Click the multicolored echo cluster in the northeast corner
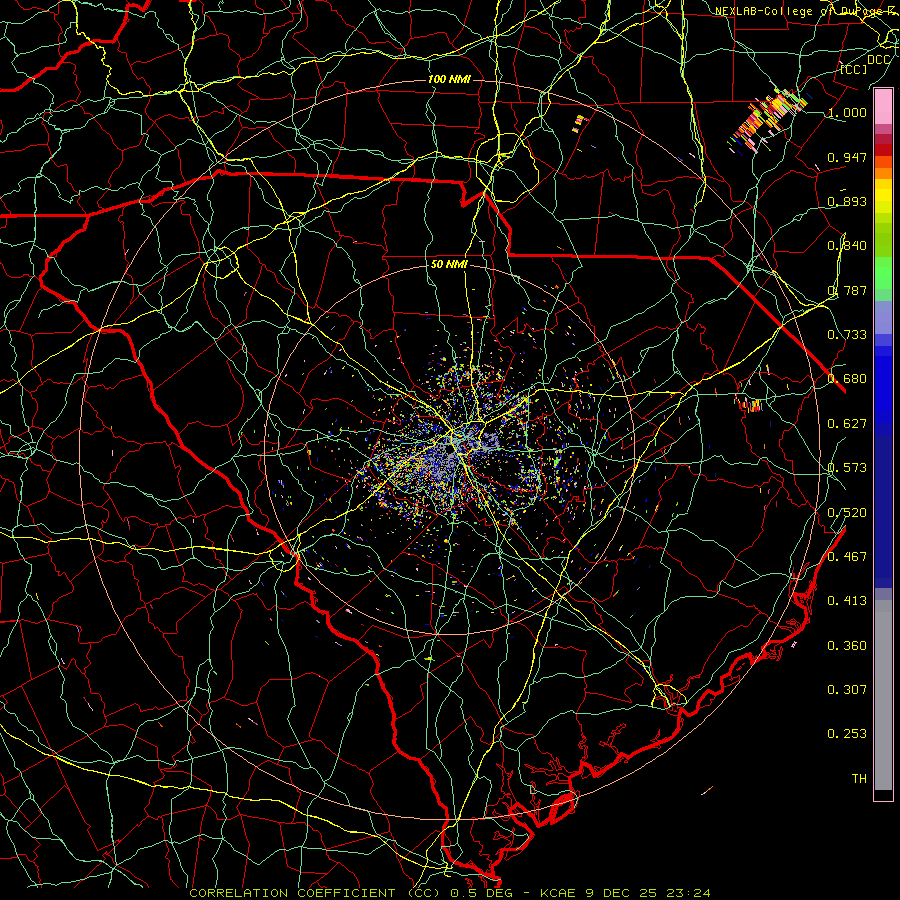This screenshot has width=900, height=900. click(769, 121)
